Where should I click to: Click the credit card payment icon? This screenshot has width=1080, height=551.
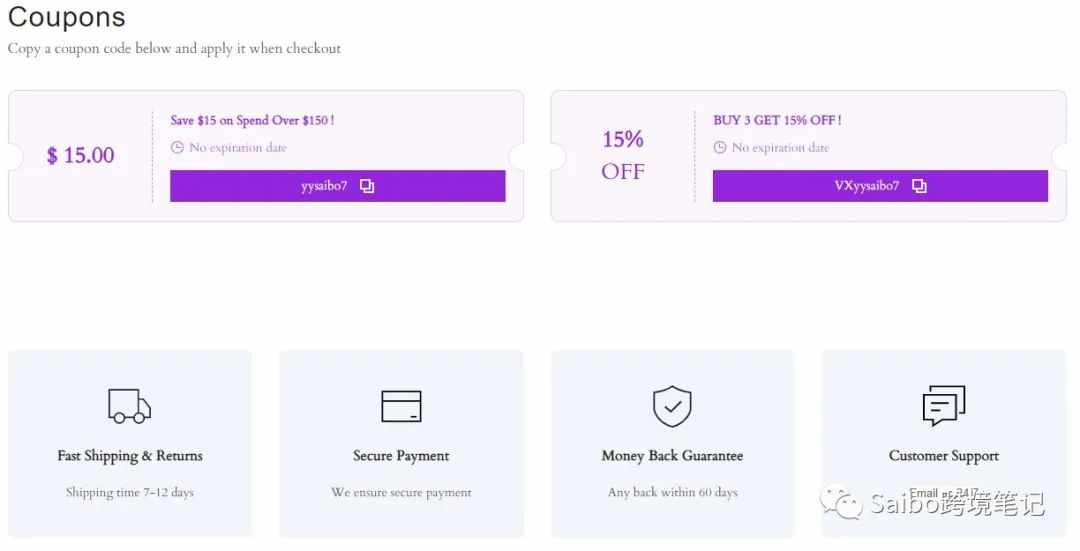(402, 406)
